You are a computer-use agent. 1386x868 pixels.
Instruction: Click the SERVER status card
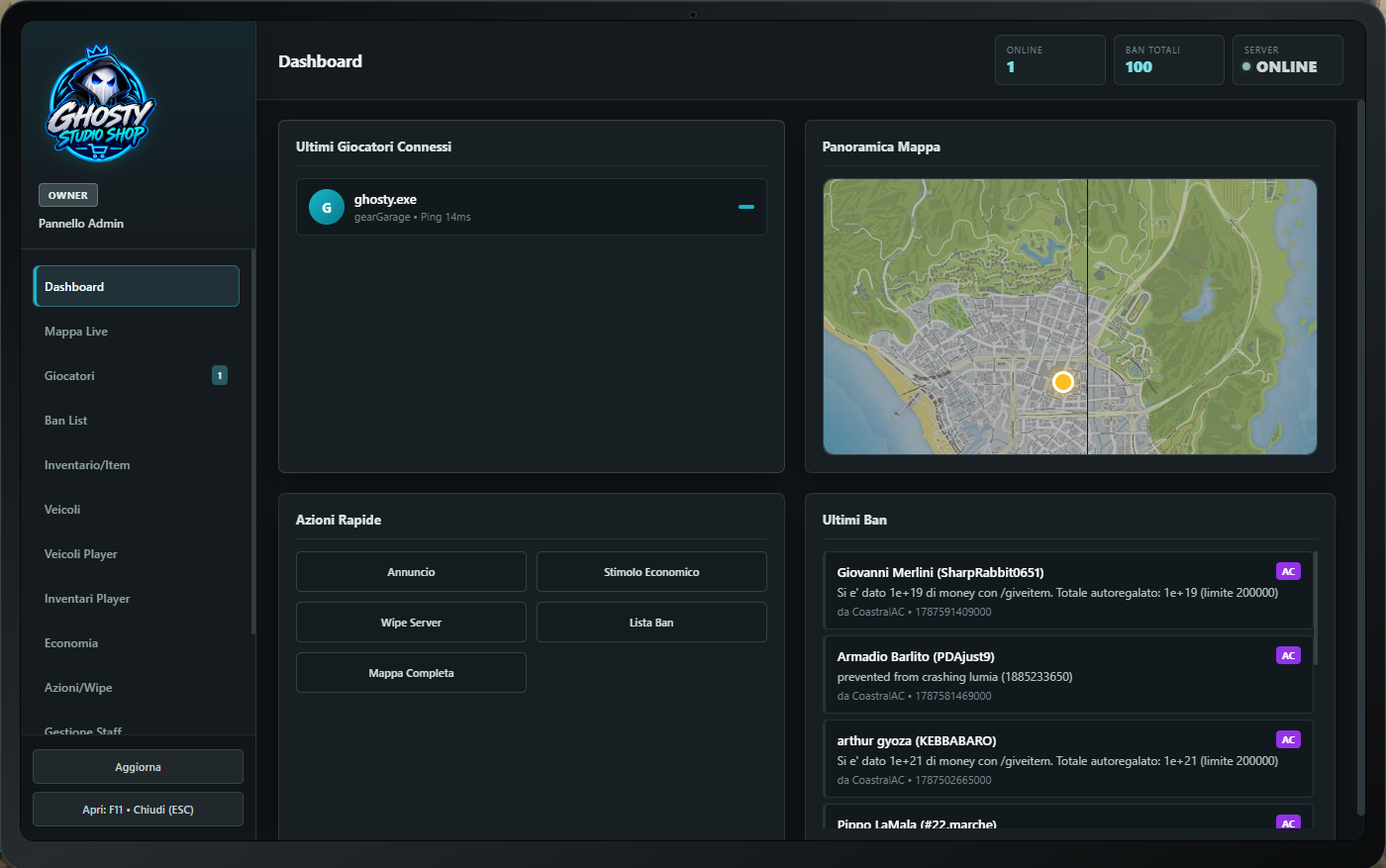click(x=1288, y=59)
